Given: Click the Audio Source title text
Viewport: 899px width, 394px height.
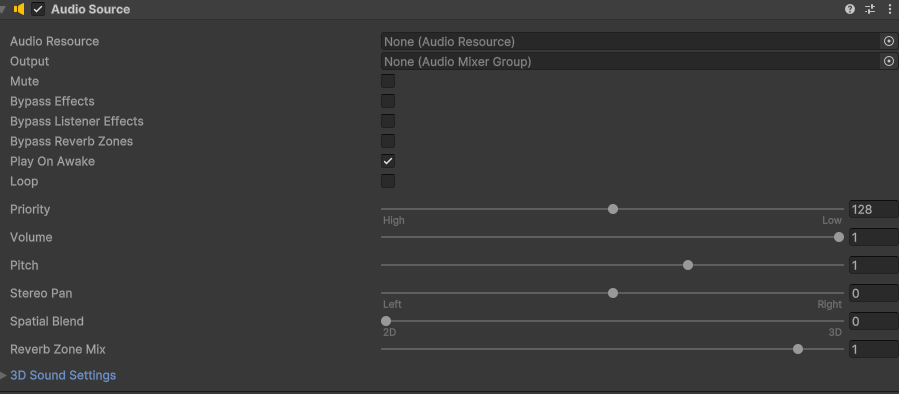Looking at the screenshot, I should 91,9.
